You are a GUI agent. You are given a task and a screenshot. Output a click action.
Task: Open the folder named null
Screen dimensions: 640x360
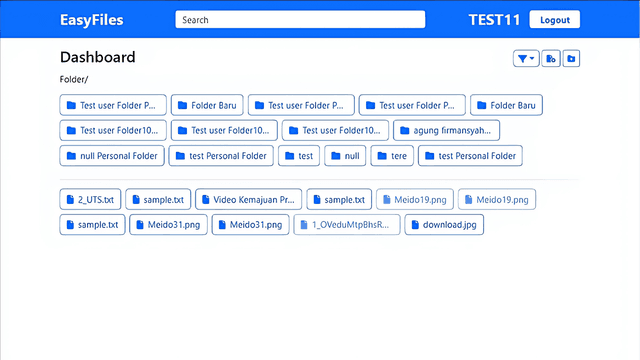(x=345, y=156)
